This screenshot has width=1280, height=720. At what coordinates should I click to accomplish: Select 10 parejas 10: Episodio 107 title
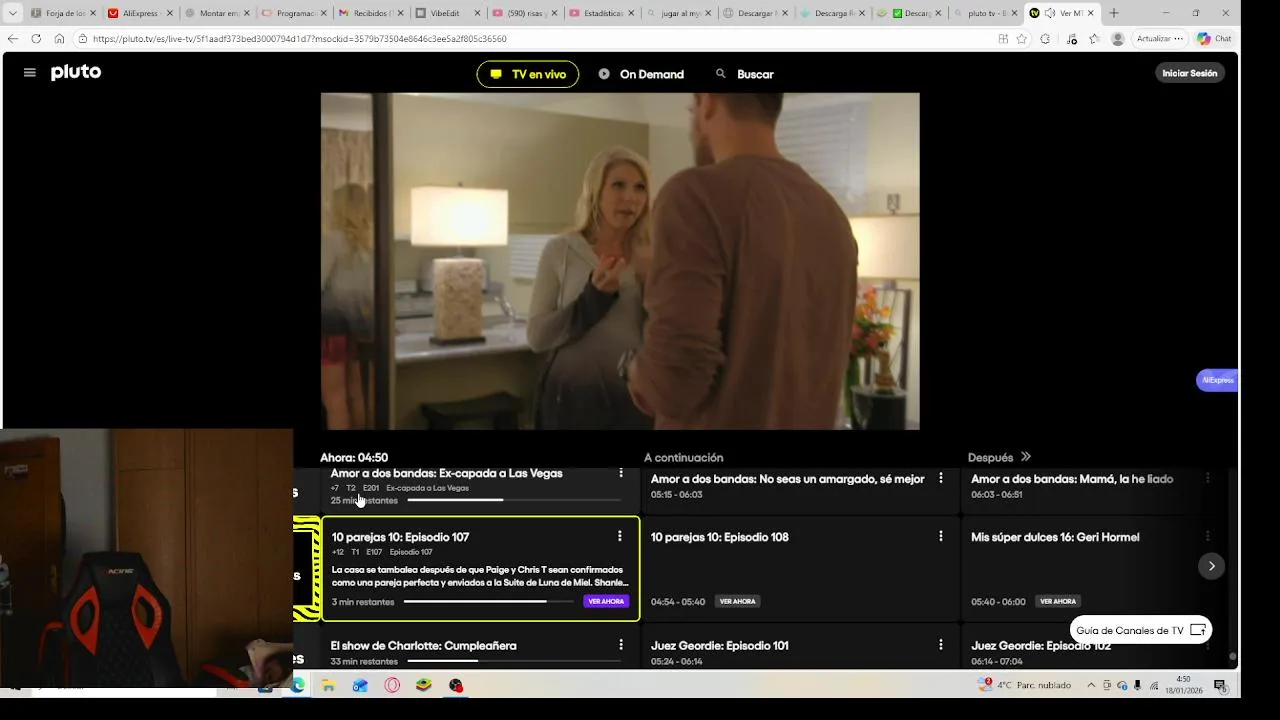point(400,537)
